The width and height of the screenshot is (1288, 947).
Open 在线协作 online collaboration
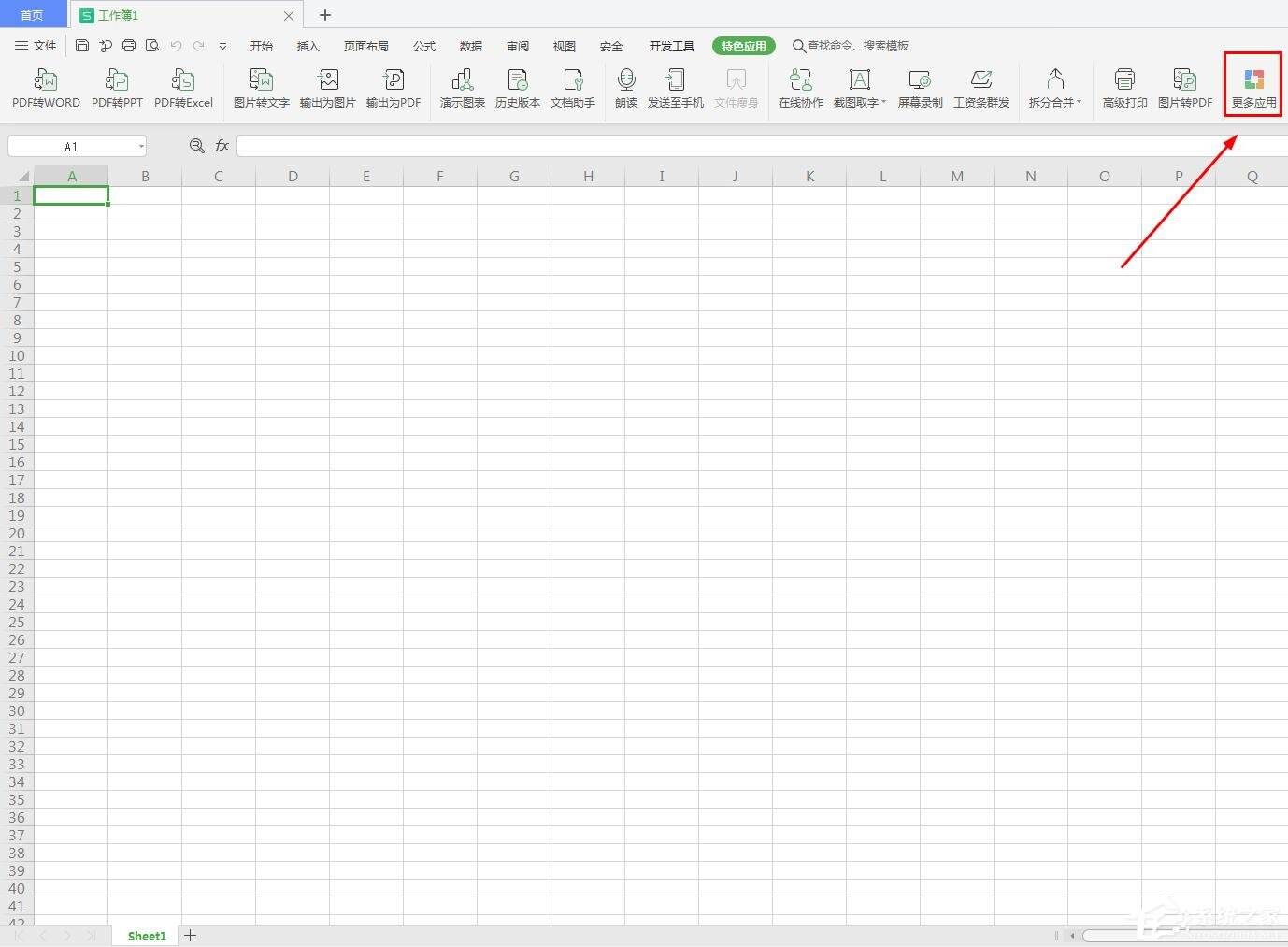pos(801,89)
